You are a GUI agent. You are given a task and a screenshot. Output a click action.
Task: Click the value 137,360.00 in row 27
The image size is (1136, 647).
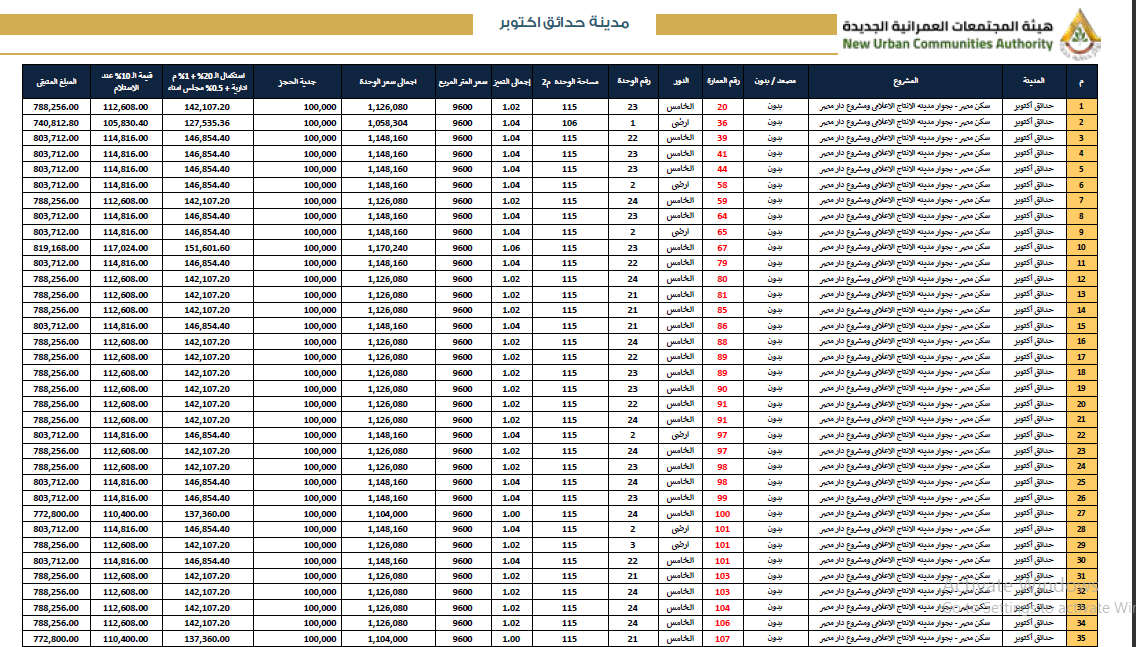207,514
